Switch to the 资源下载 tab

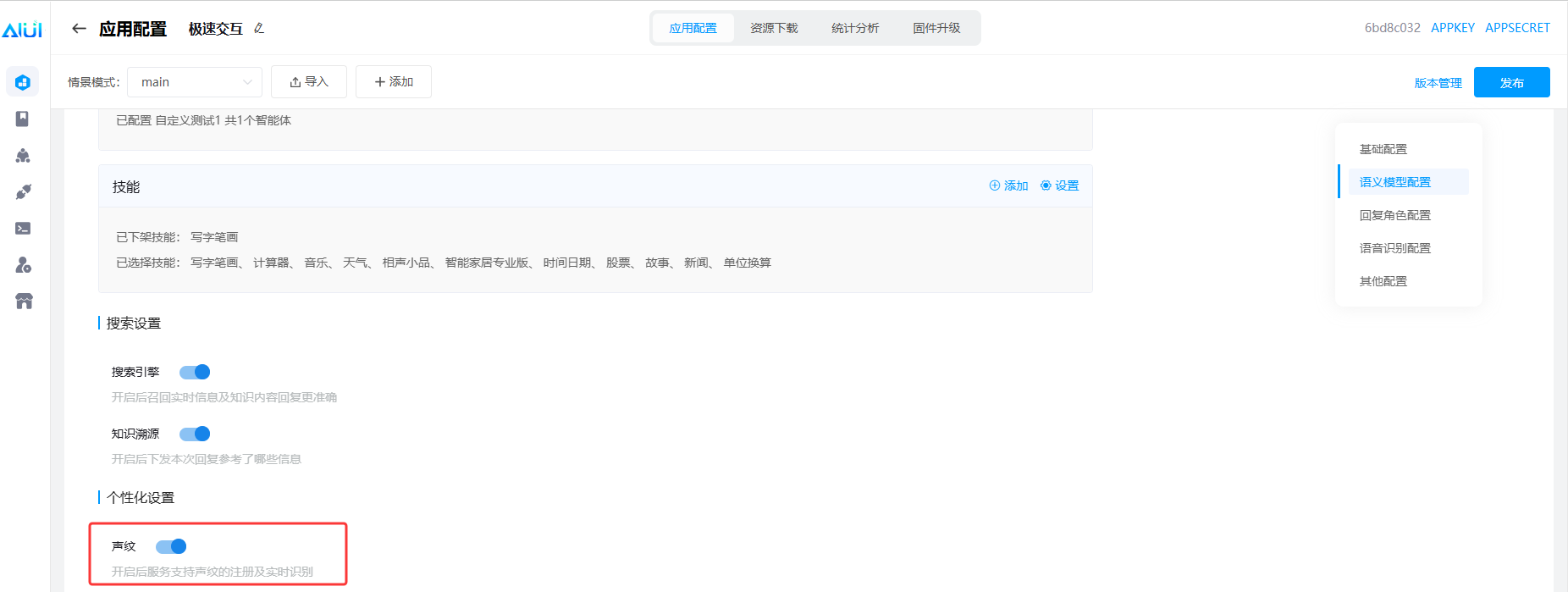pos(774,28)
